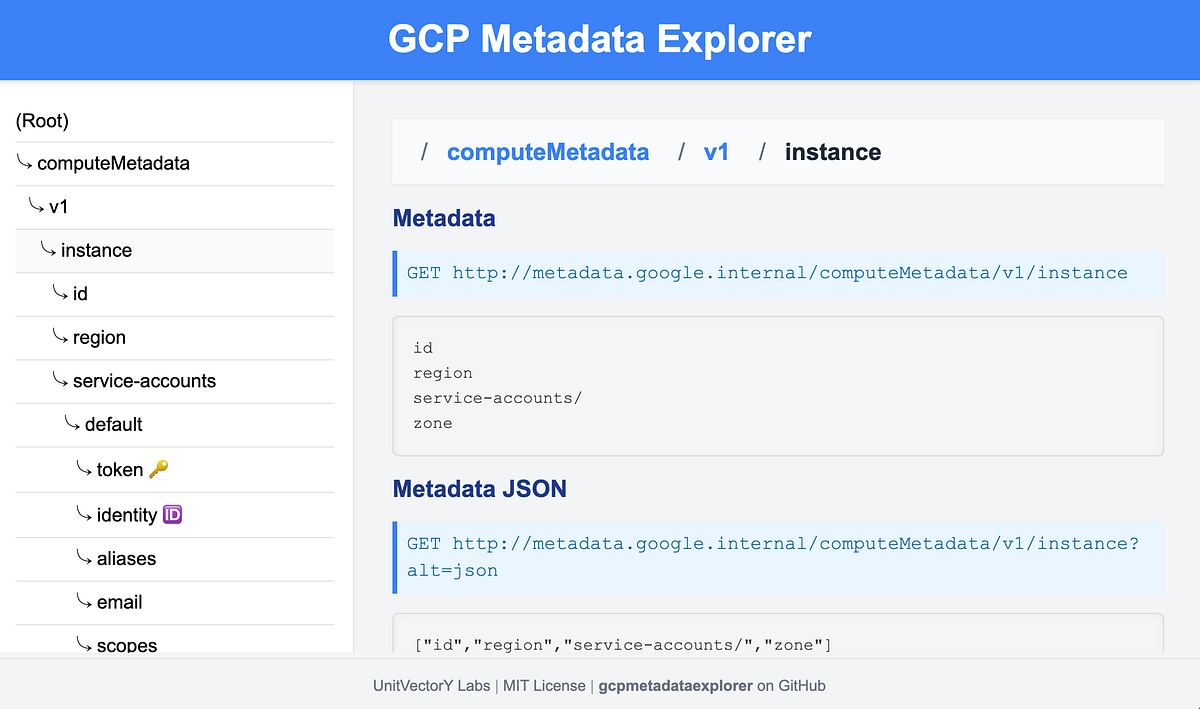
Task: Open the email metadata entry
Action: tap(121, 602)
